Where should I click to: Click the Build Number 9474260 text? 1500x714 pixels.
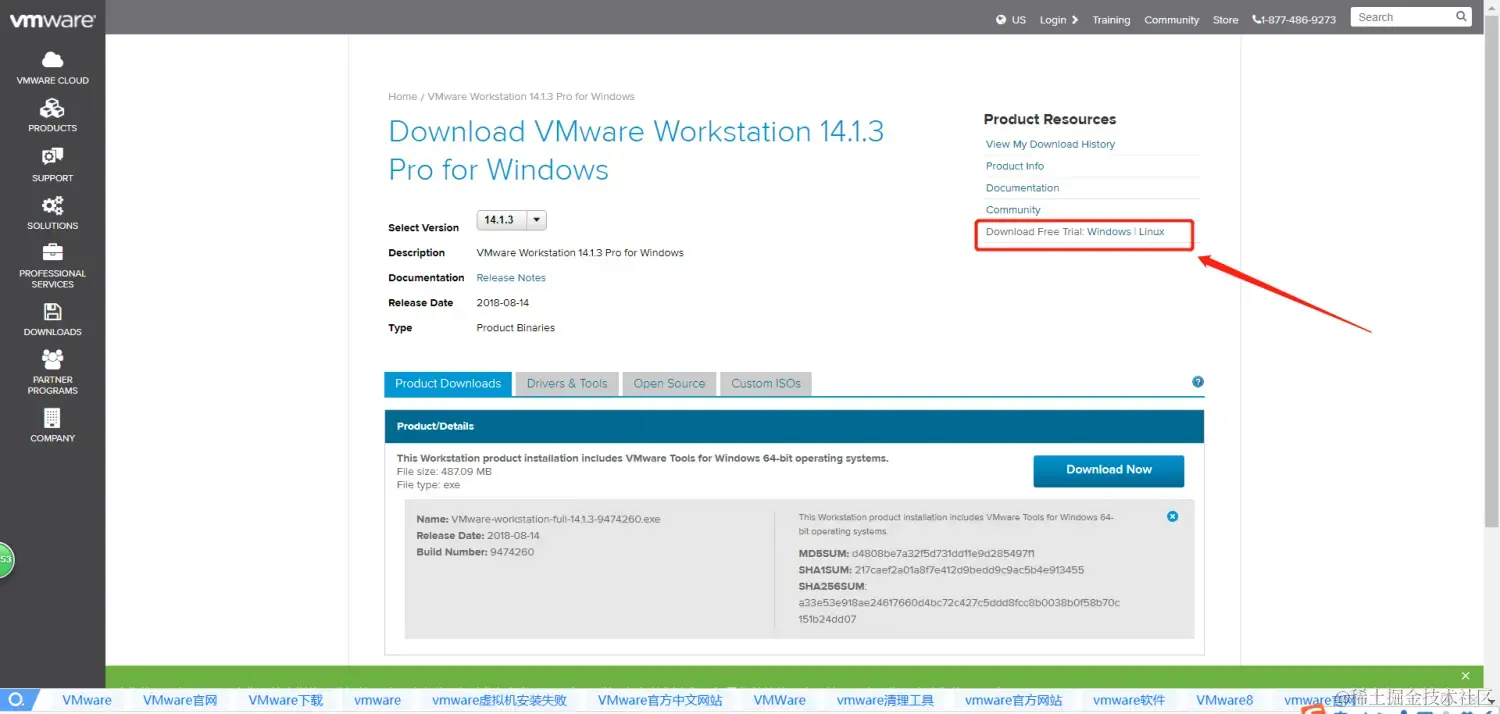[475, 552]
